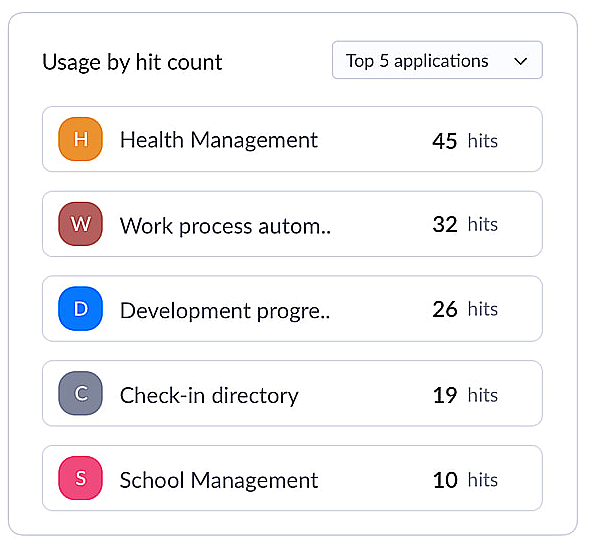Click the blue D Development progress icon
Viewport: 590px width, 549px height.
tap(81, 309)
